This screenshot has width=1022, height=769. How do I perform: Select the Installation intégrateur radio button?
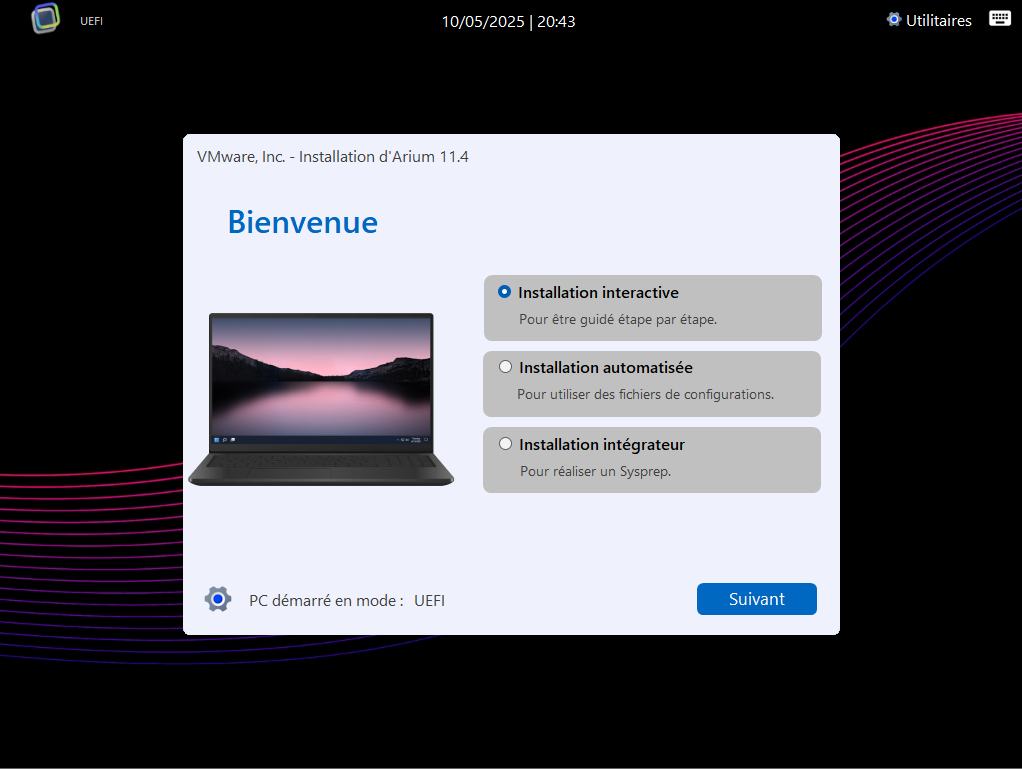point(505,444)
